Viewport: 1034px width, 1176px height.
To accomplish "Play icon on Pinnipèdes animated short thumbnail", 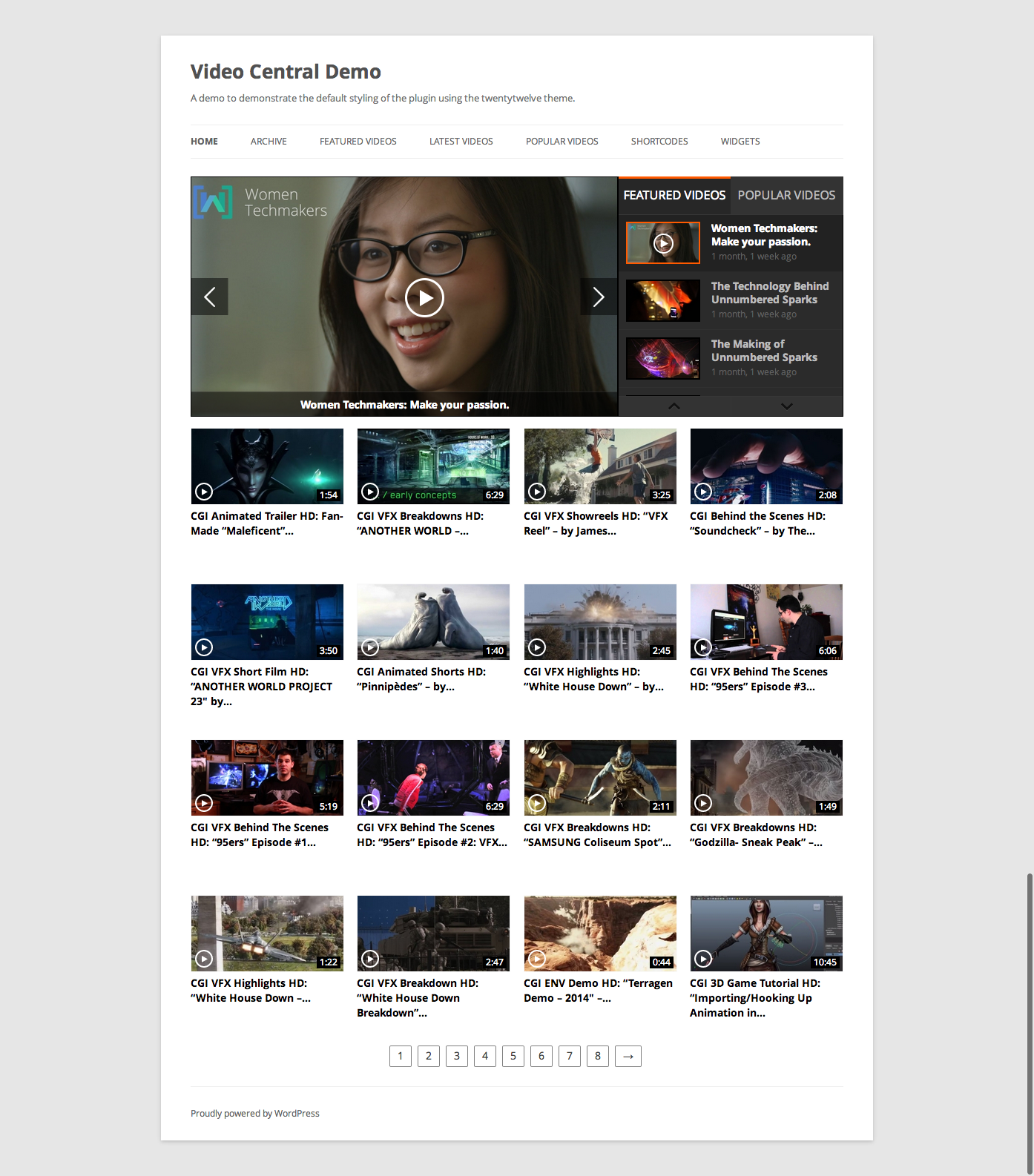I will (370, 647).
